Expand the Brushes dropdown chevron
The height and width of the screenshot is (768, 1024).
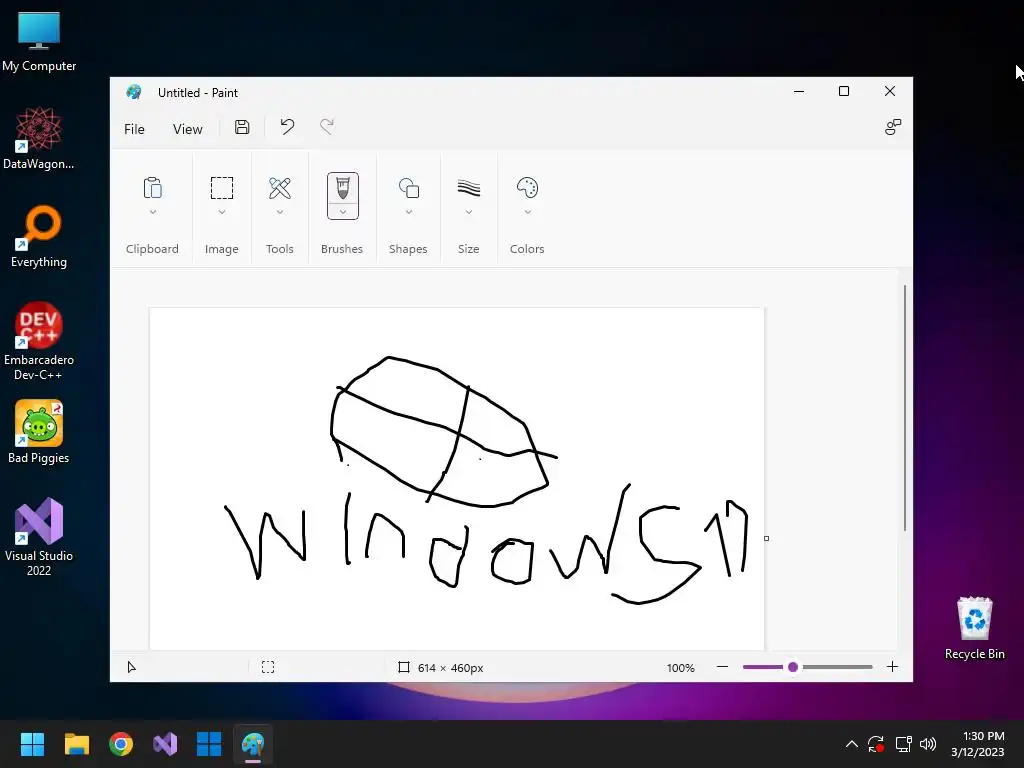[343, 212]
